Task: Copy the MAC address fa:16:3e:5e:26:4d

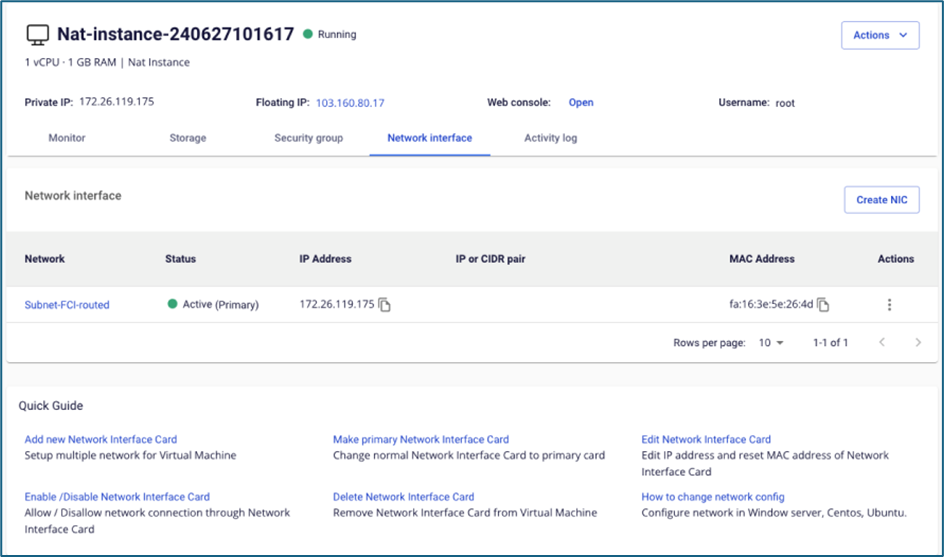Action: pyautogui.click(x=824, y=305)
